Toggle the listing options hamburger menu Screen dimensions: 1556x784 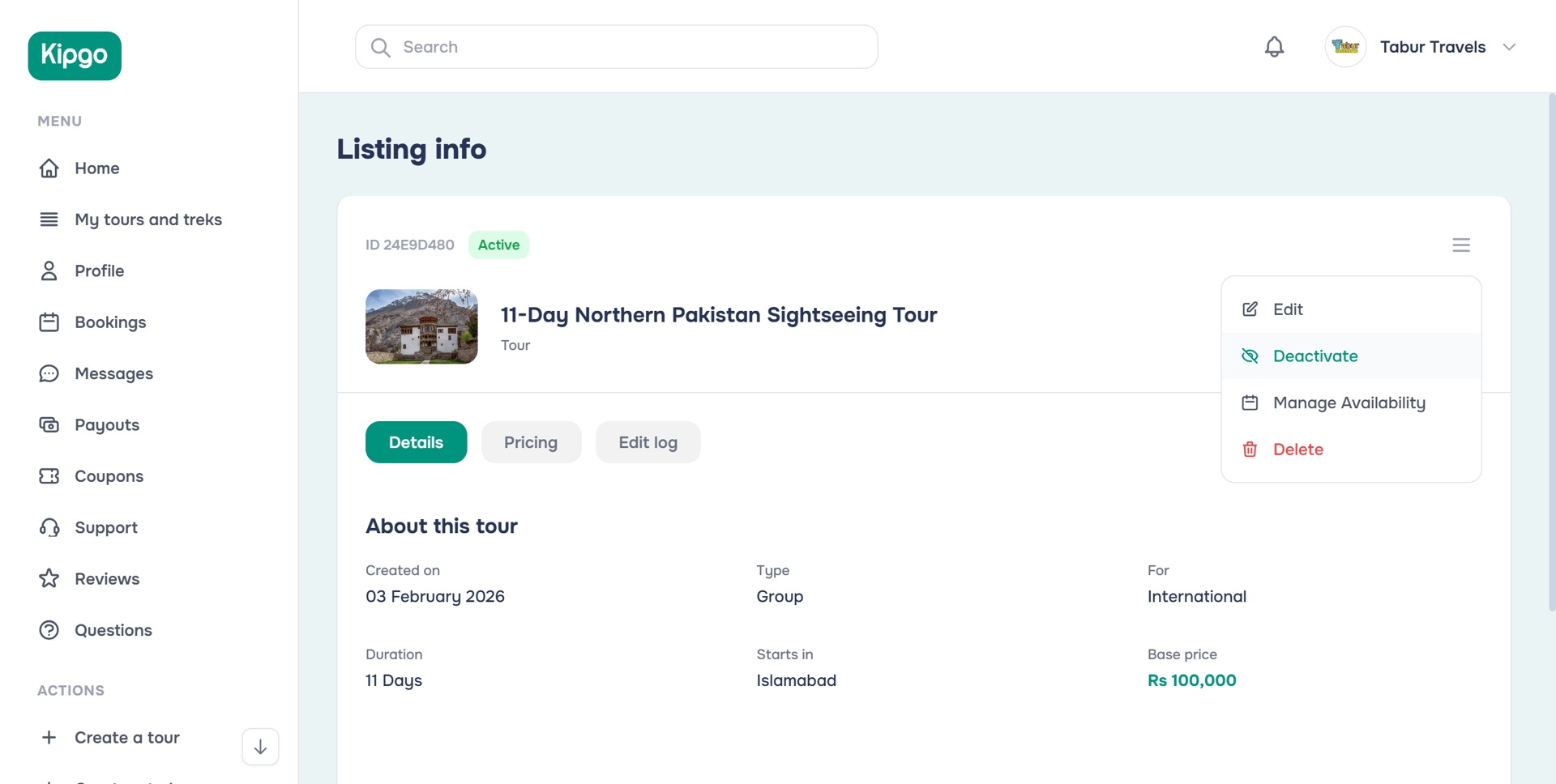pyautogui.click(x=1461, y=245)
